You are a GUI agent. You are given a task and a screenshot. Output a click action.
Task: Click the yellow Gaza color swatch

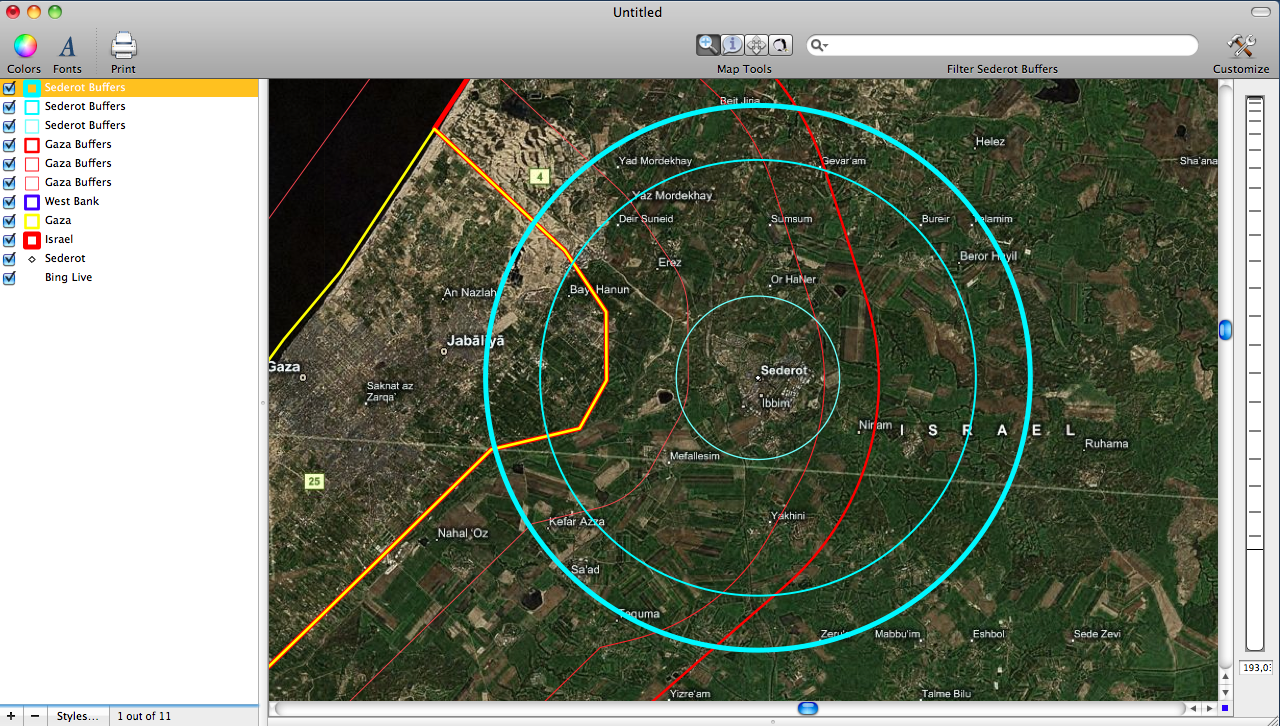[x=32, y=221]
